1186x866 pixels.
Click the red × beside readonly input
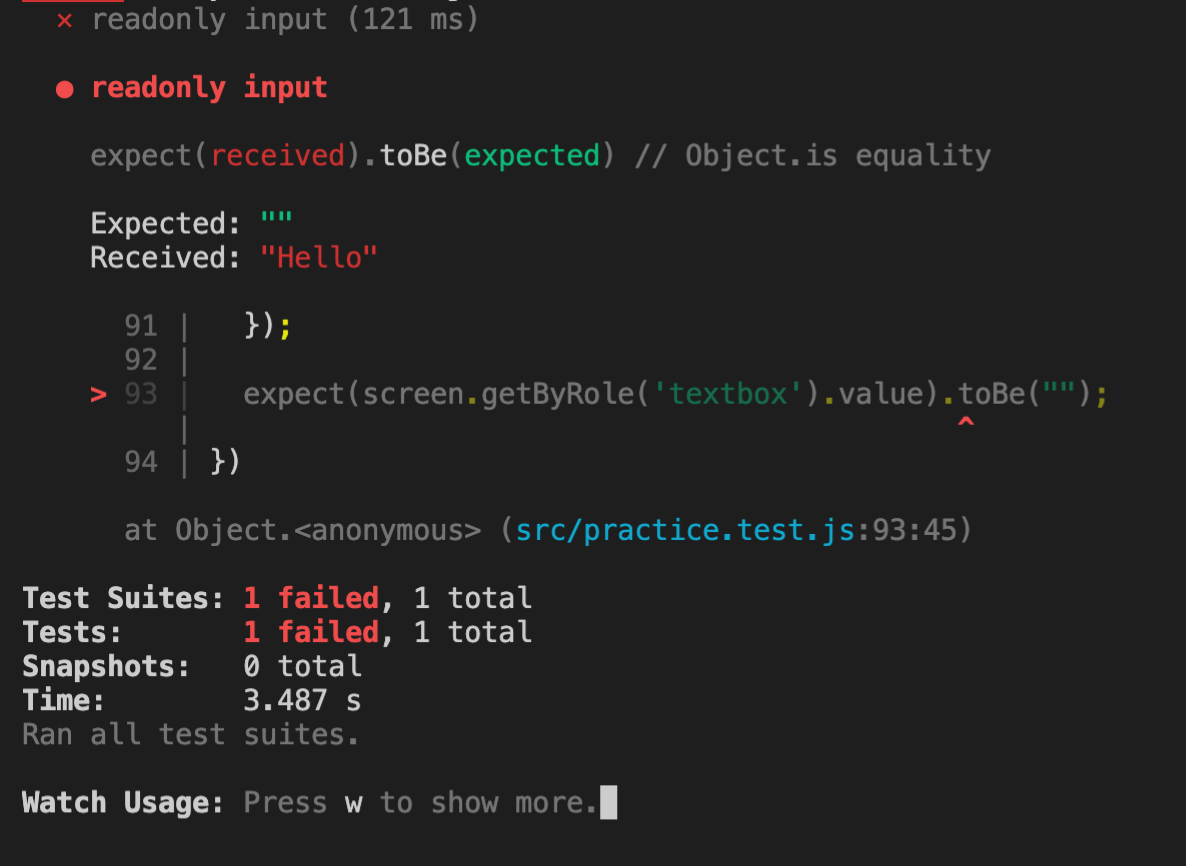[64, 20]
